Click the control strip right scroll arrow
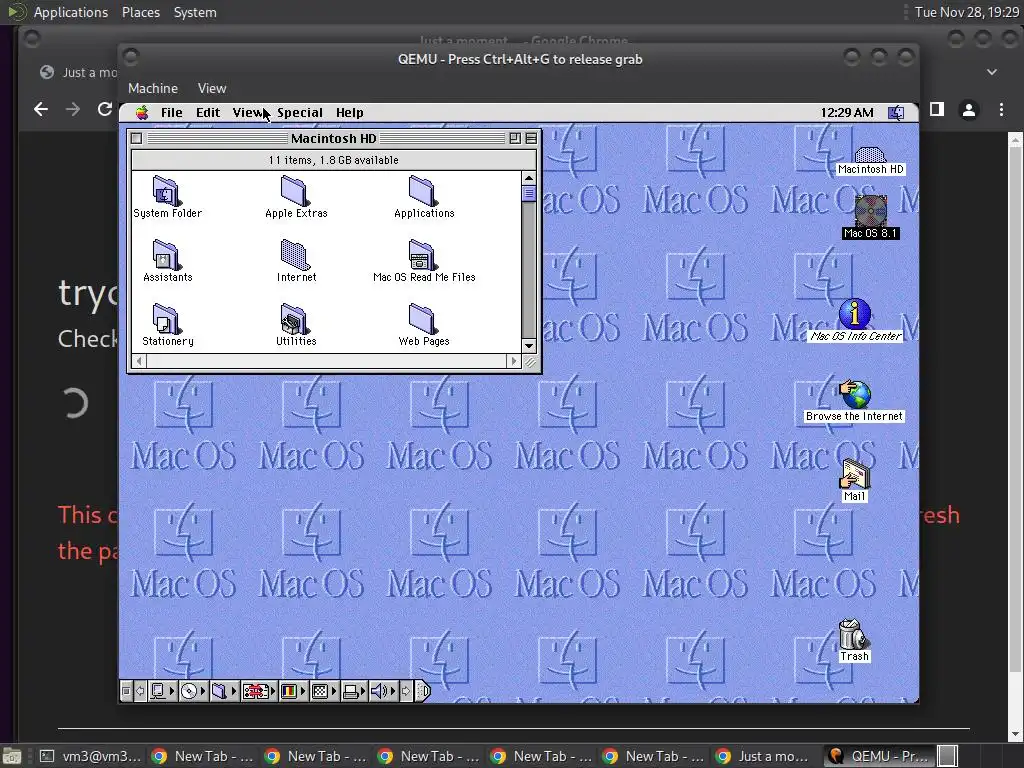Viewport: 1024px width, 768px height. 406,691
